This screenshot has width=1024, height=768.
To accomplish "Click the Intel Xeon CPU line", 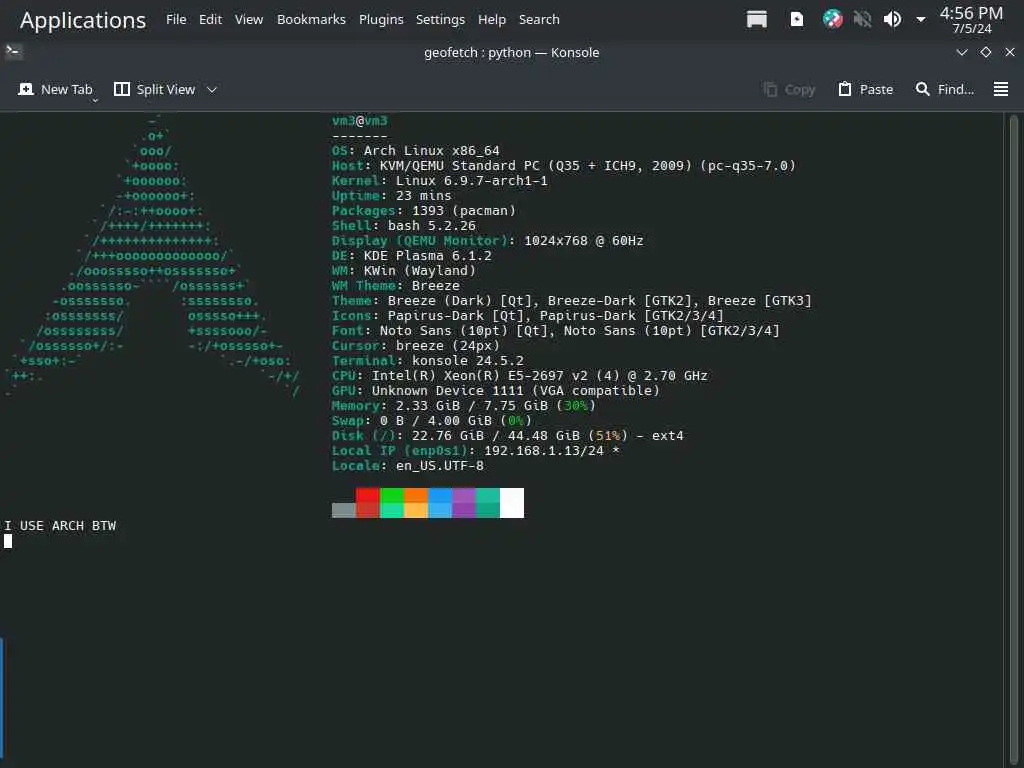I will click(x=520, y=376).
